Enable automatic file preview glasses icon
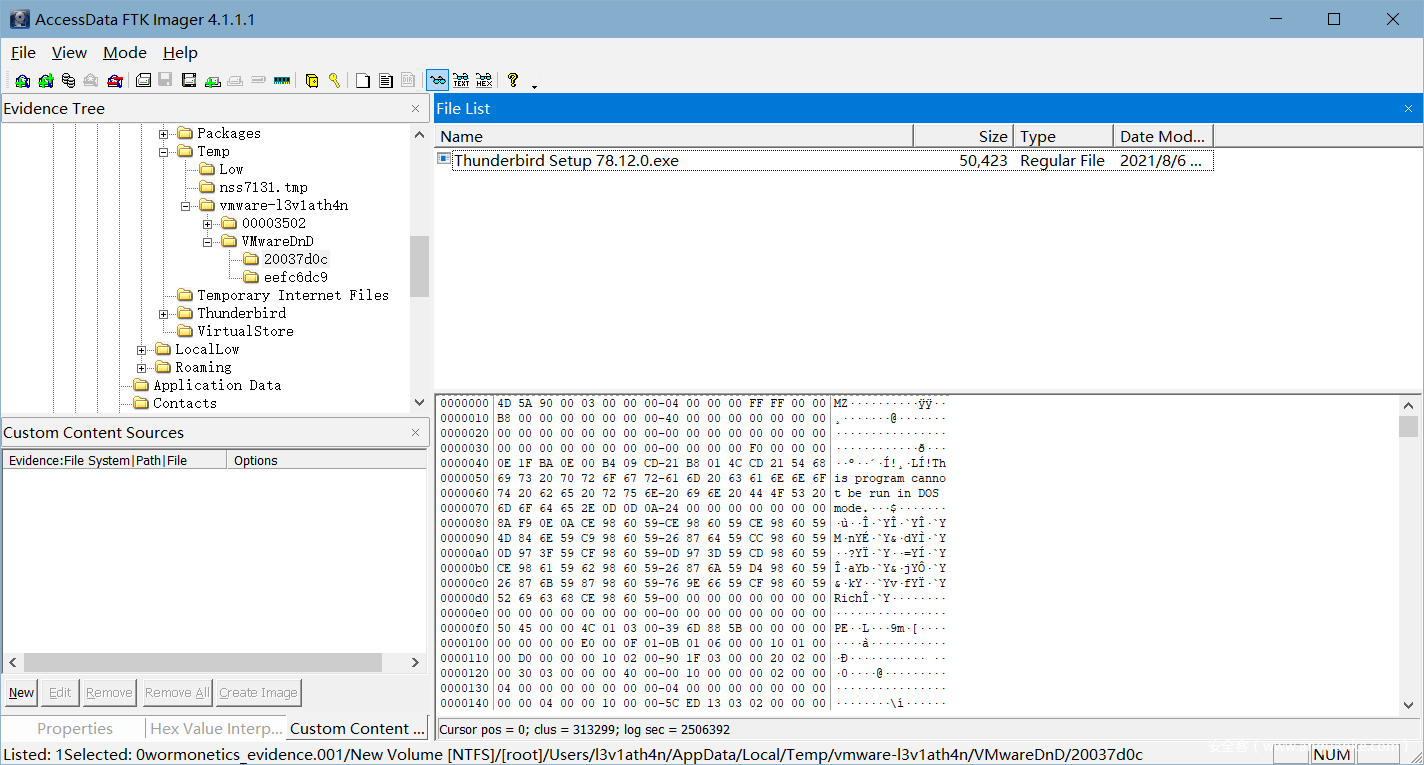 pos(437,81)
